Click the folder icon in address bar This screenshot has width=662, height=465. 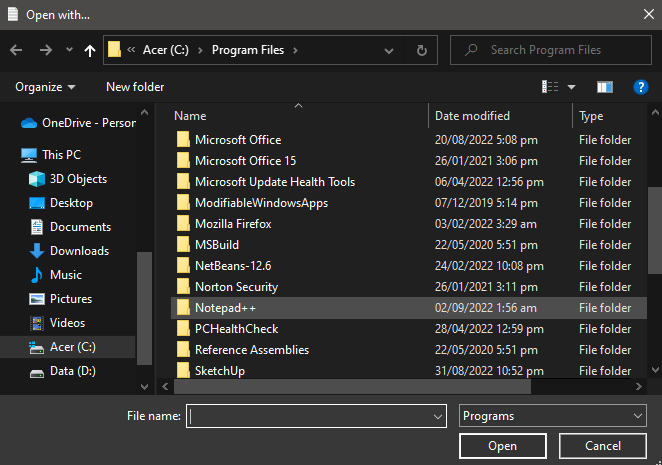(x=114, y=49)
